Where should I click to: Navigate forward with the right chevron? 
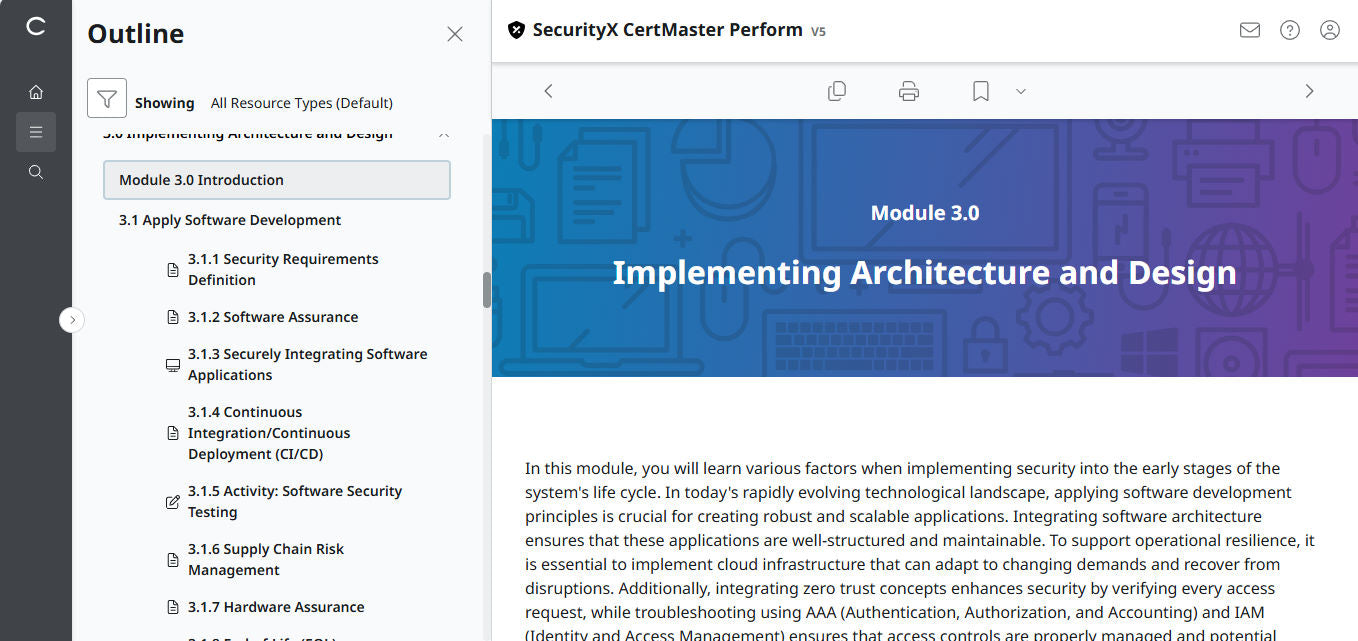click(1309, 90)
